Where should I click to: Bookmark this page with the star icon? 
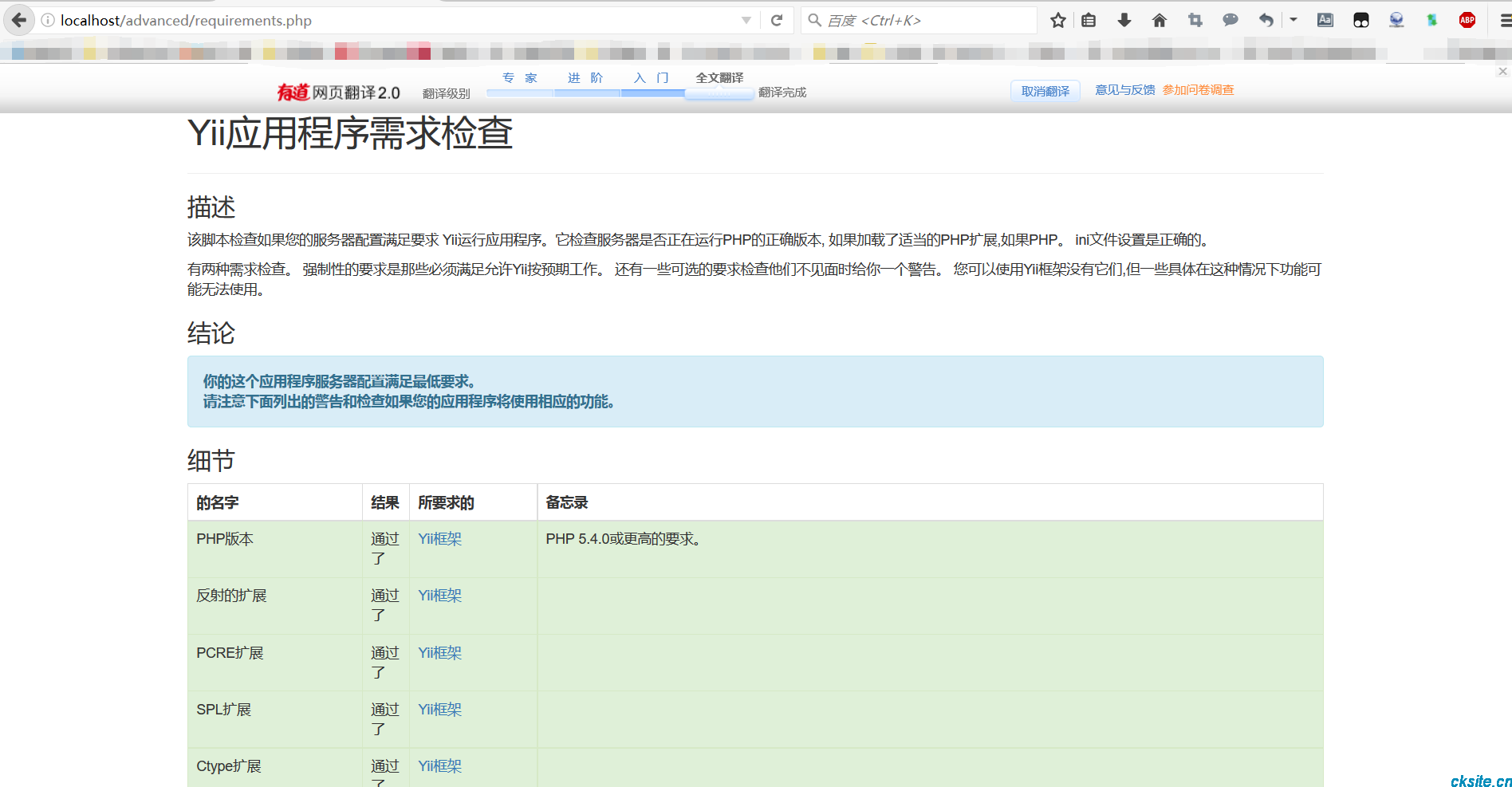pyautogui.click(x=1058, y=20)
